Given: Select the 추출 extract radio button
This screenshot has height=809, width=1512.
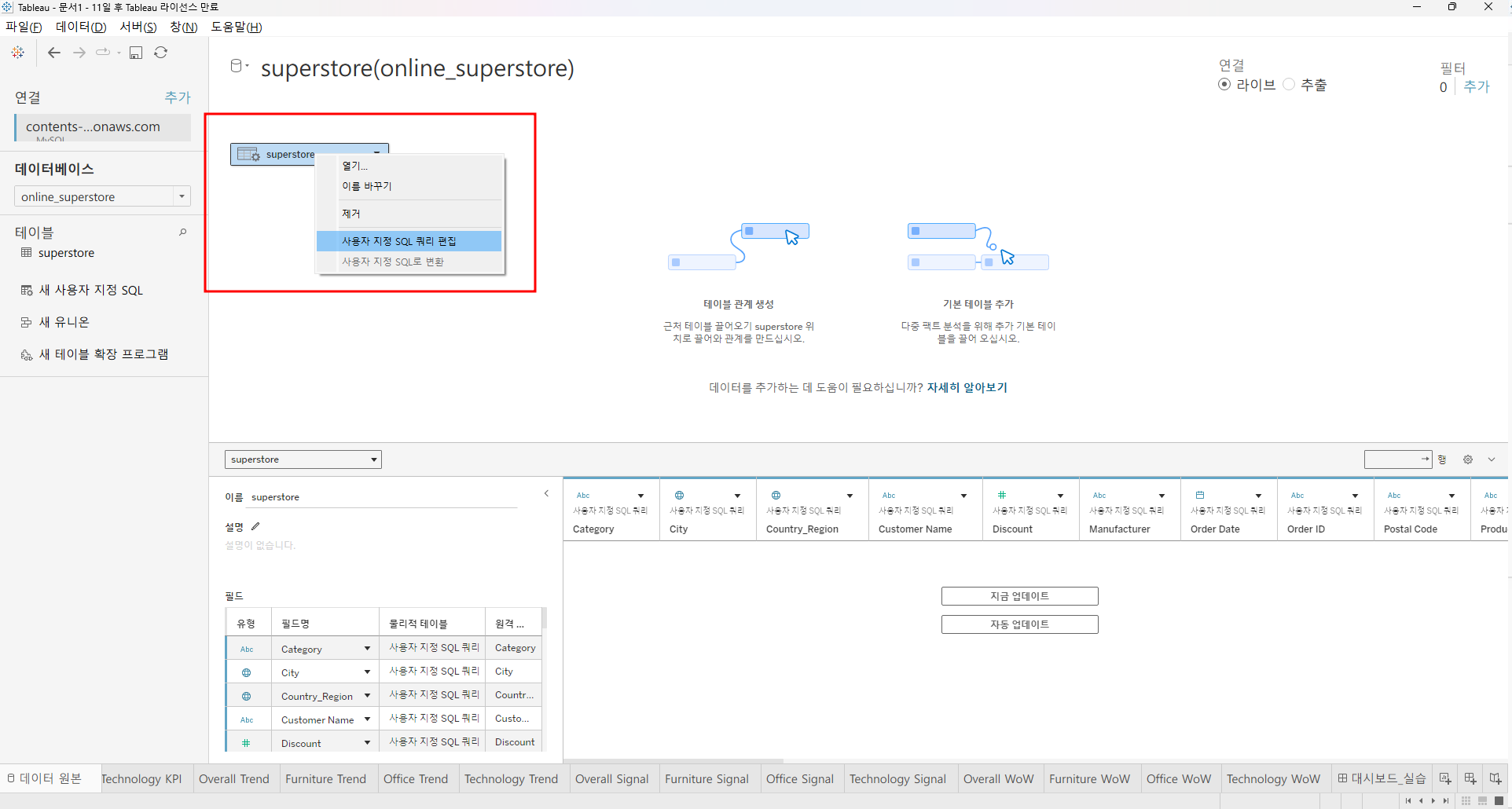Looking at the screenshot, I should coord(1289,85).
